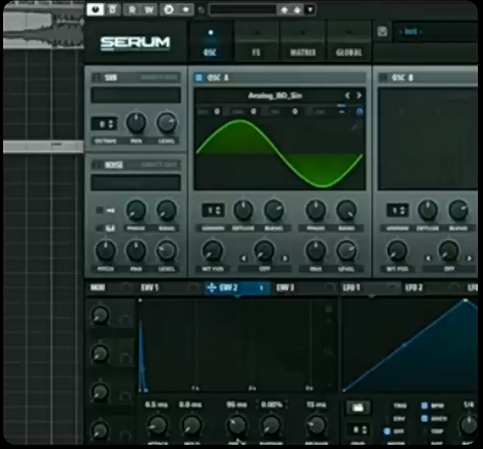Toggle the LFO BPM checkbox

[x=424, y=406]
